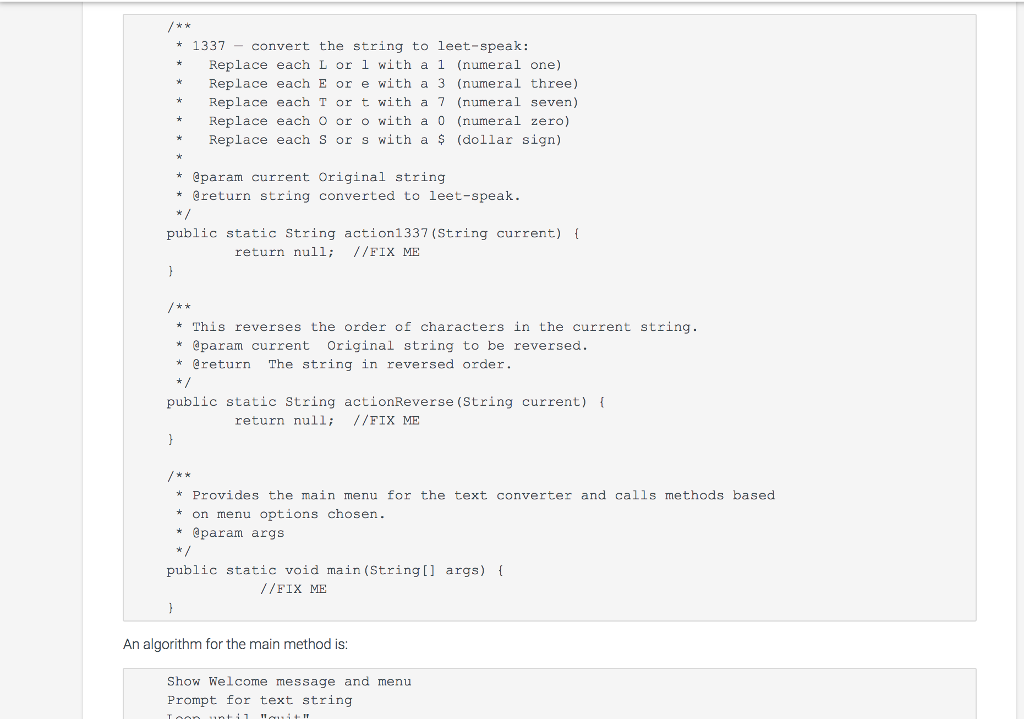Click the 'Replace each S or s' comment line
The width and height of the screenshot is (1024, 719).
[x=385, y=140]
